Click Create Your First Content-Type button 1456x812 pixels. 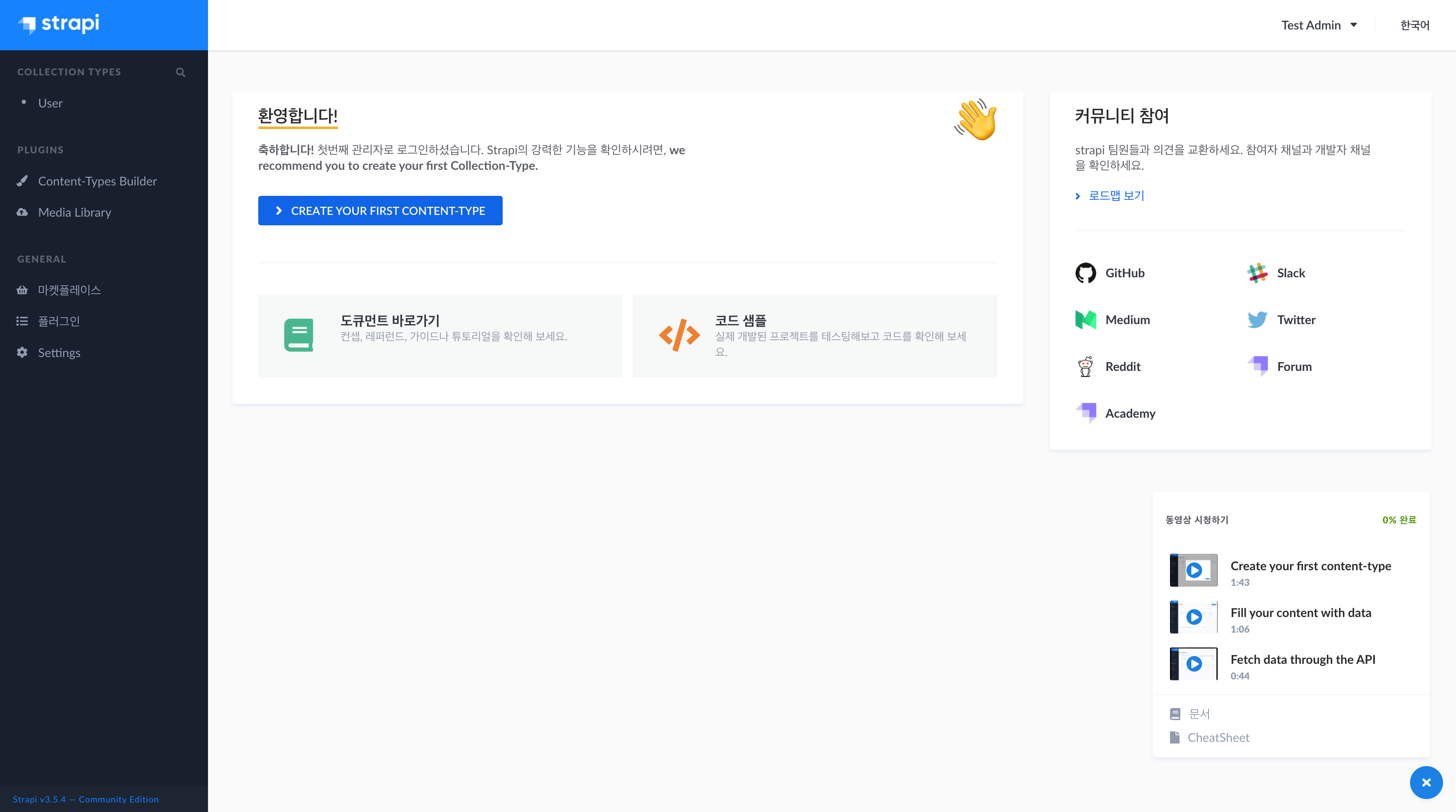click(x=380, y=211)
